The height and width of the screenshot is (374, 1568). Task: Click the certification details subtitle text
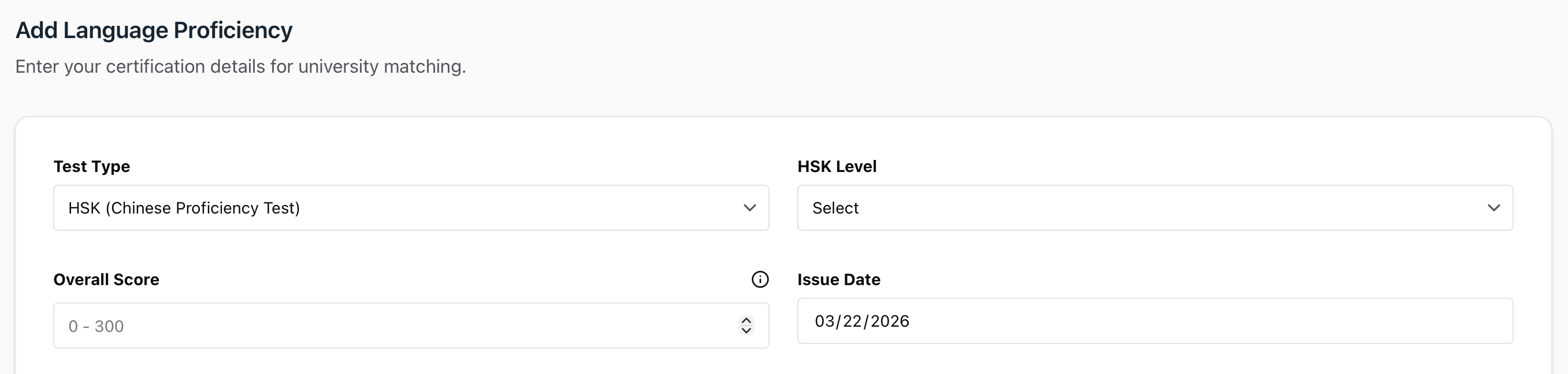pos(240,66)
